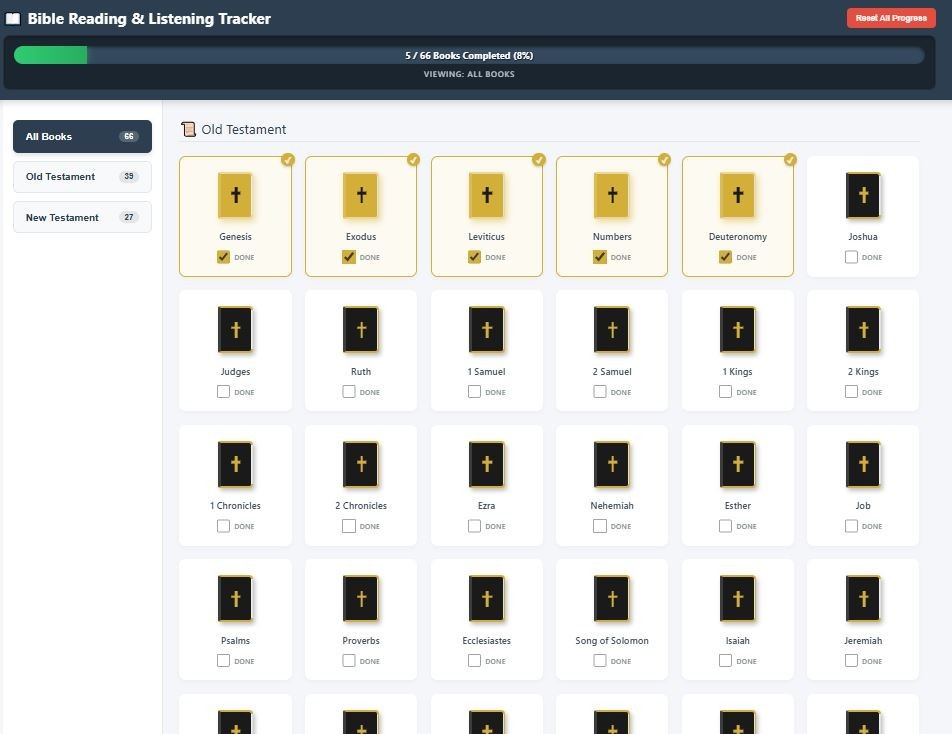Click the "Bible Reading & Listening Tracker" title
The image size is (952, 734).
click(149, 19)
